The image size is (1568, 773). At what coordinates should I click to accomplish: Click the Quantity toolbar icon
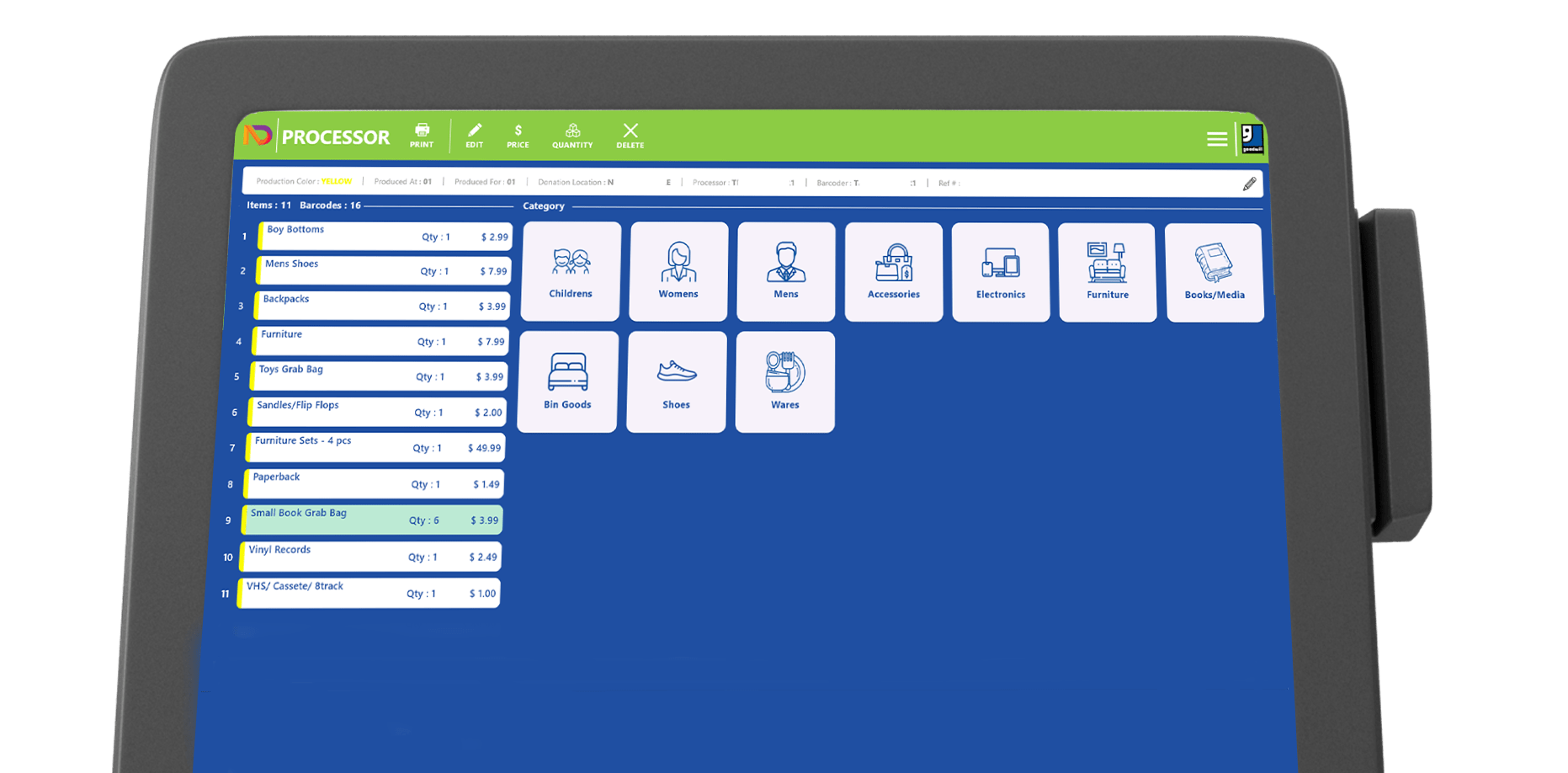pos(572,136)
